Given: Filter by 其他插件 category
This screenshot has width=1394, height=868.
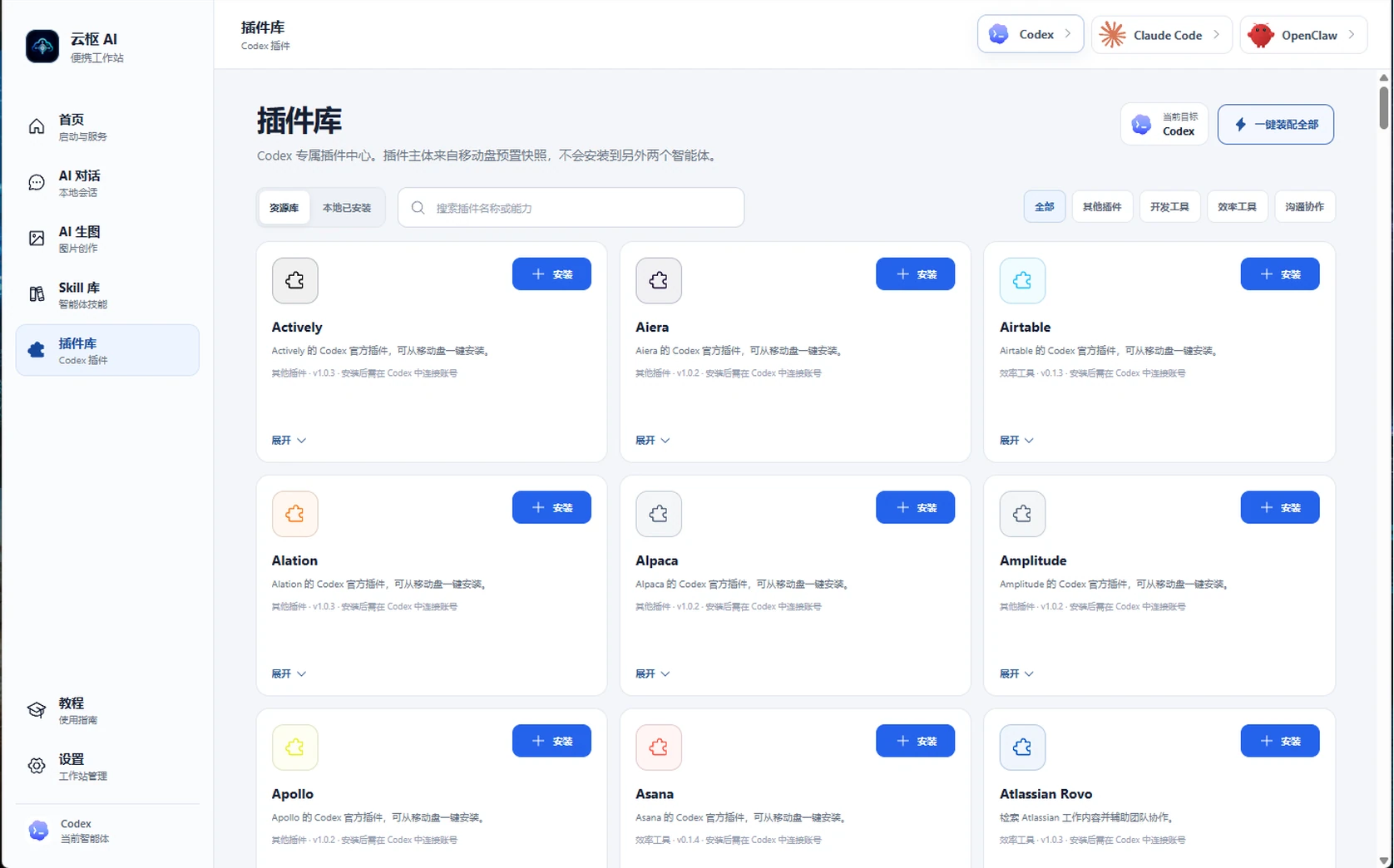Looking at the screenshot, I should pyautogui.click(x=1102, y=207).
